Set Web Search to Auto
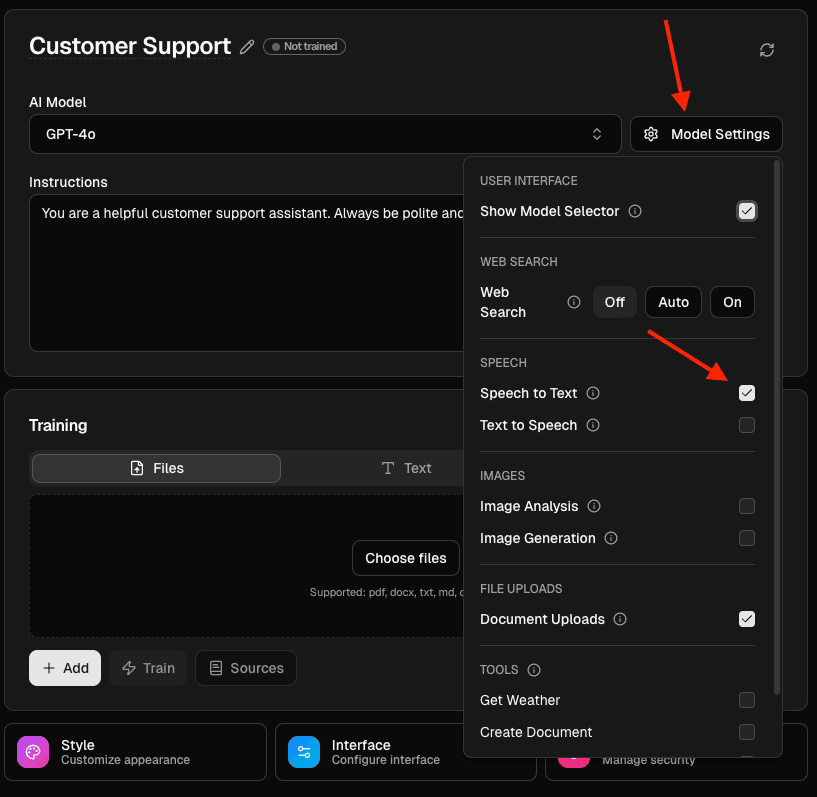The width and height of the screenshot is (817, 797). point(673,302)
